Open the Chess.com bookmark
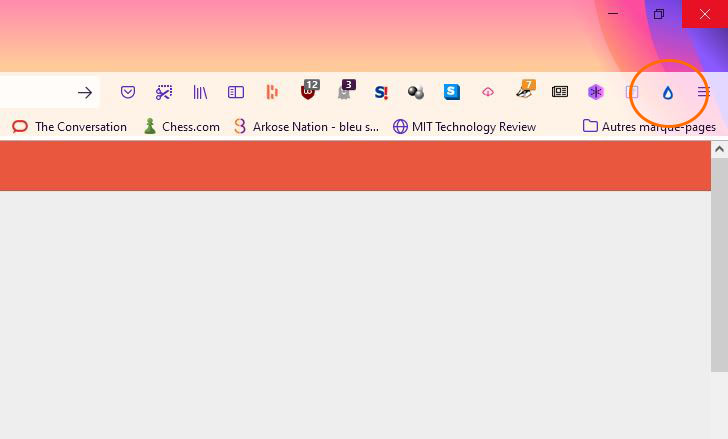The image size is (728, 439). click(182, 126)
